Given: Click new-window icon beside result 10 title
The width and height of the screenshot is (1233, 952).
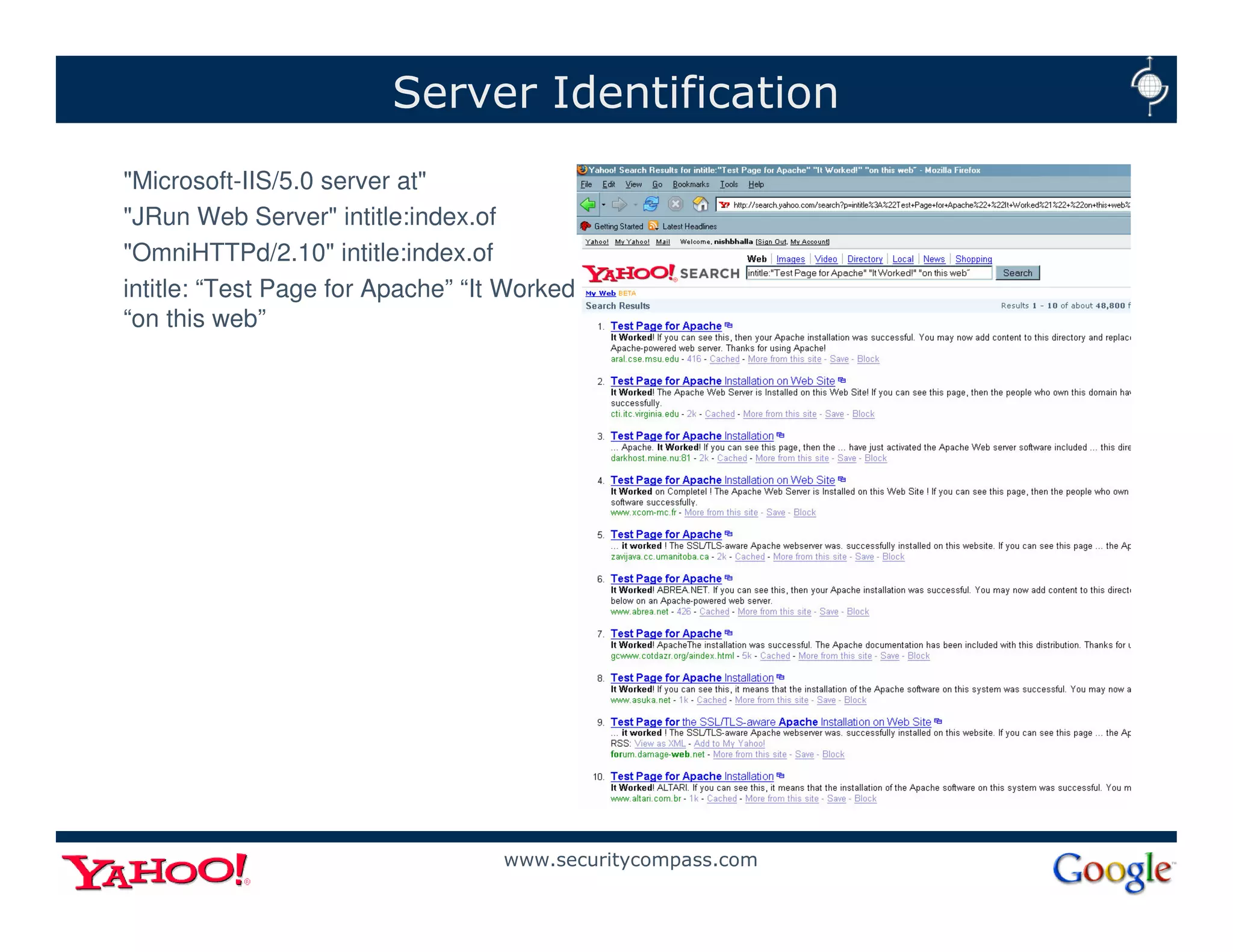Looking at the screenshot, I should tap(780, 776).
